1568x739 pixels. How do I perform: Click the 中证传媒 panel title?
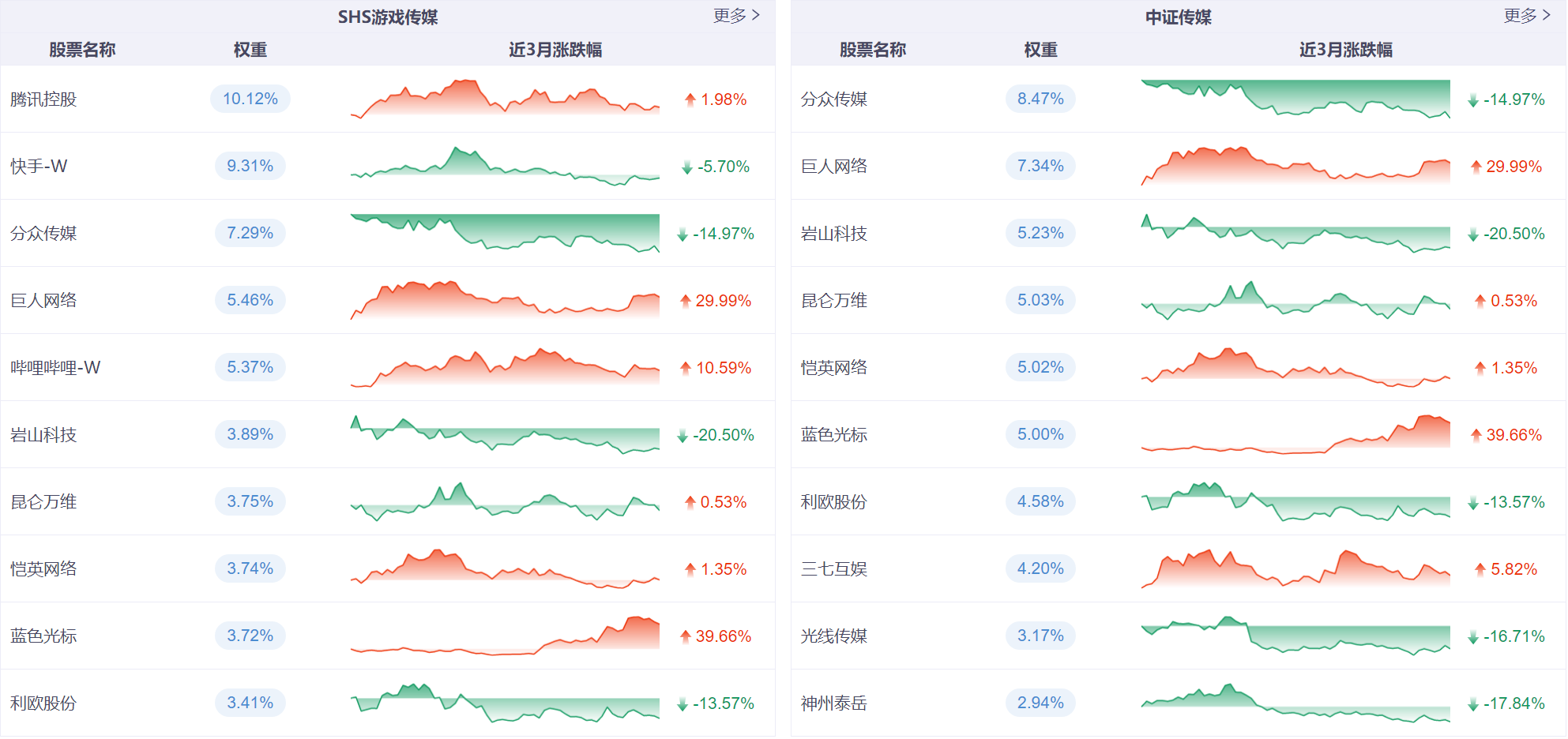(x=1178, y=17)
